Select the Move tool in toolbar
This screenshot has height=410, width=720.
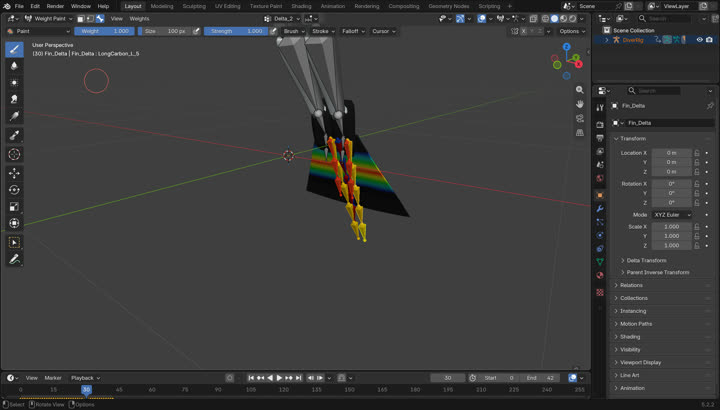pos(14,173)
